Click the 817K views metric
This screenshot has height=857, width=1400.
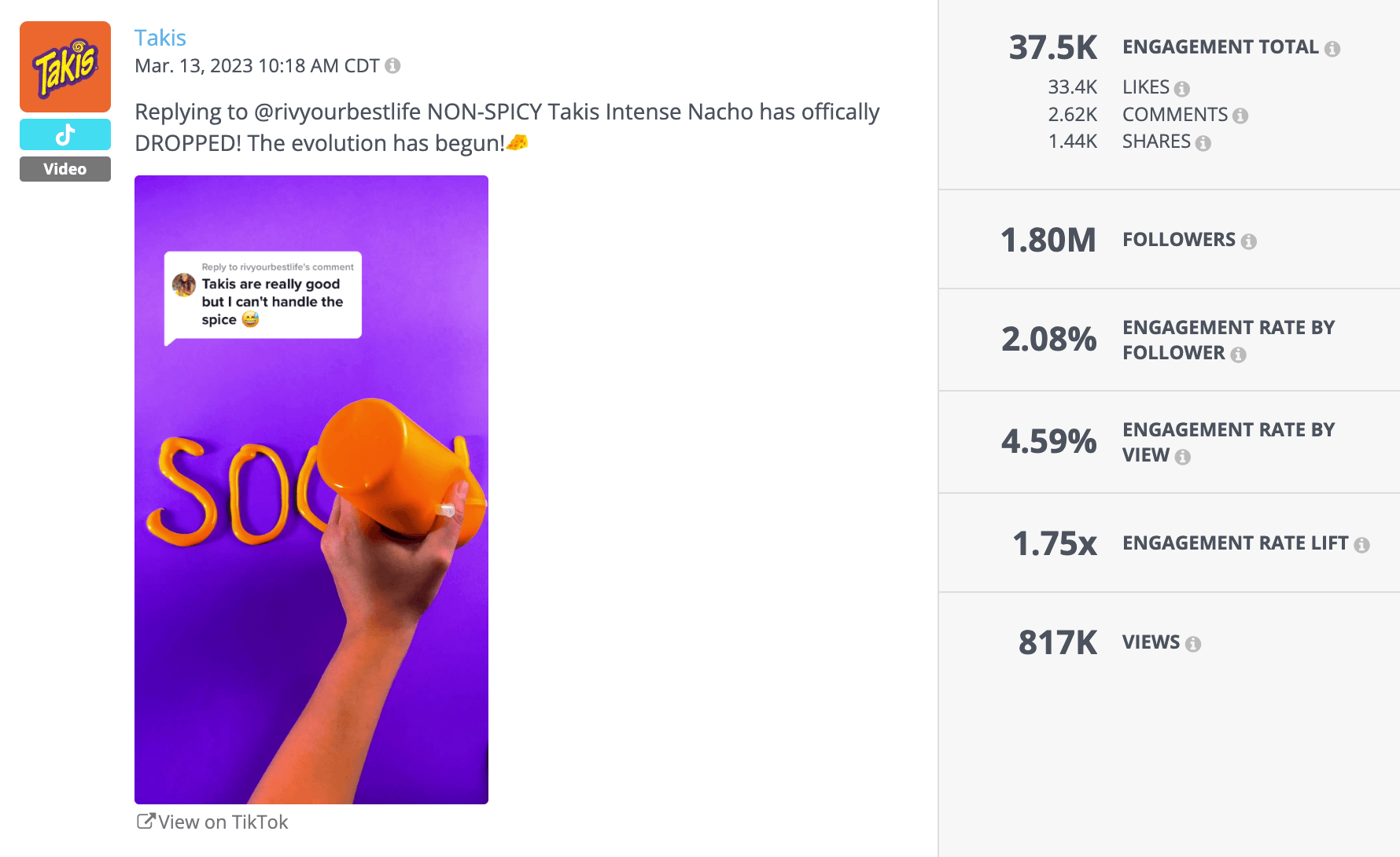[x=1056, y=642]
